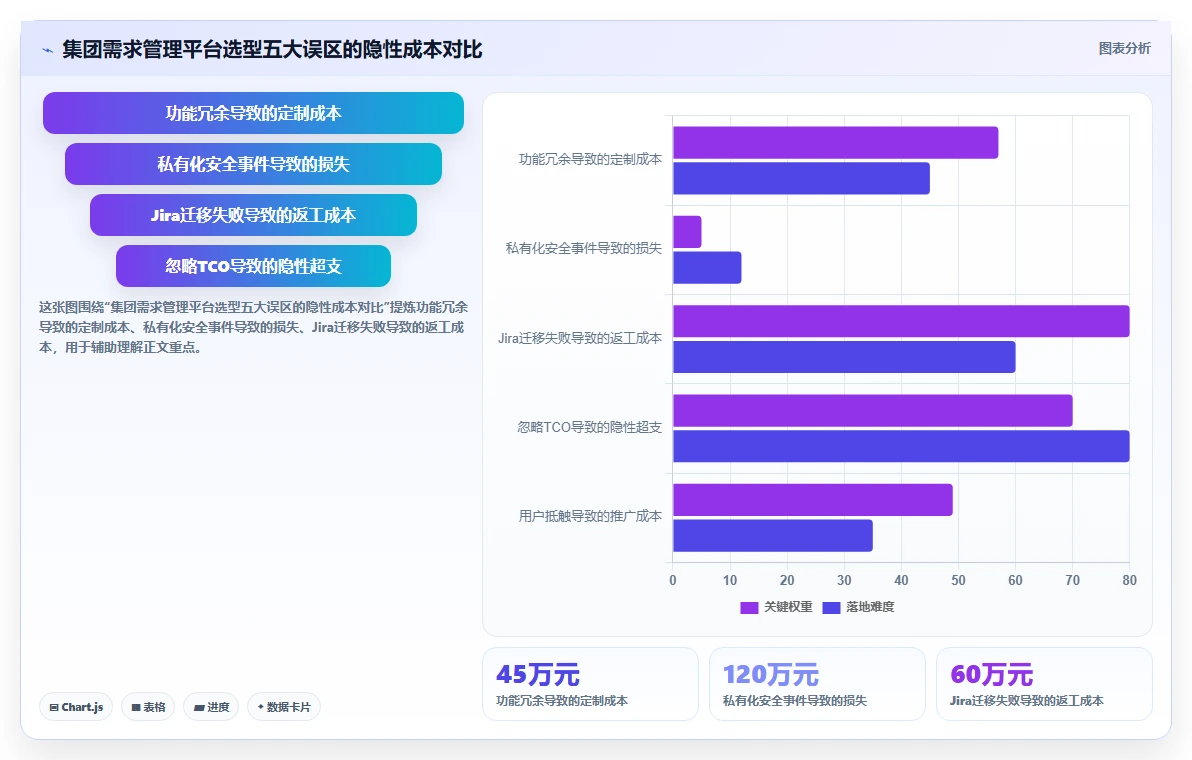Viewport: 1192px width, 760px height.
Task: Click the lightning icon beside the title
Action: pos(47,50)
